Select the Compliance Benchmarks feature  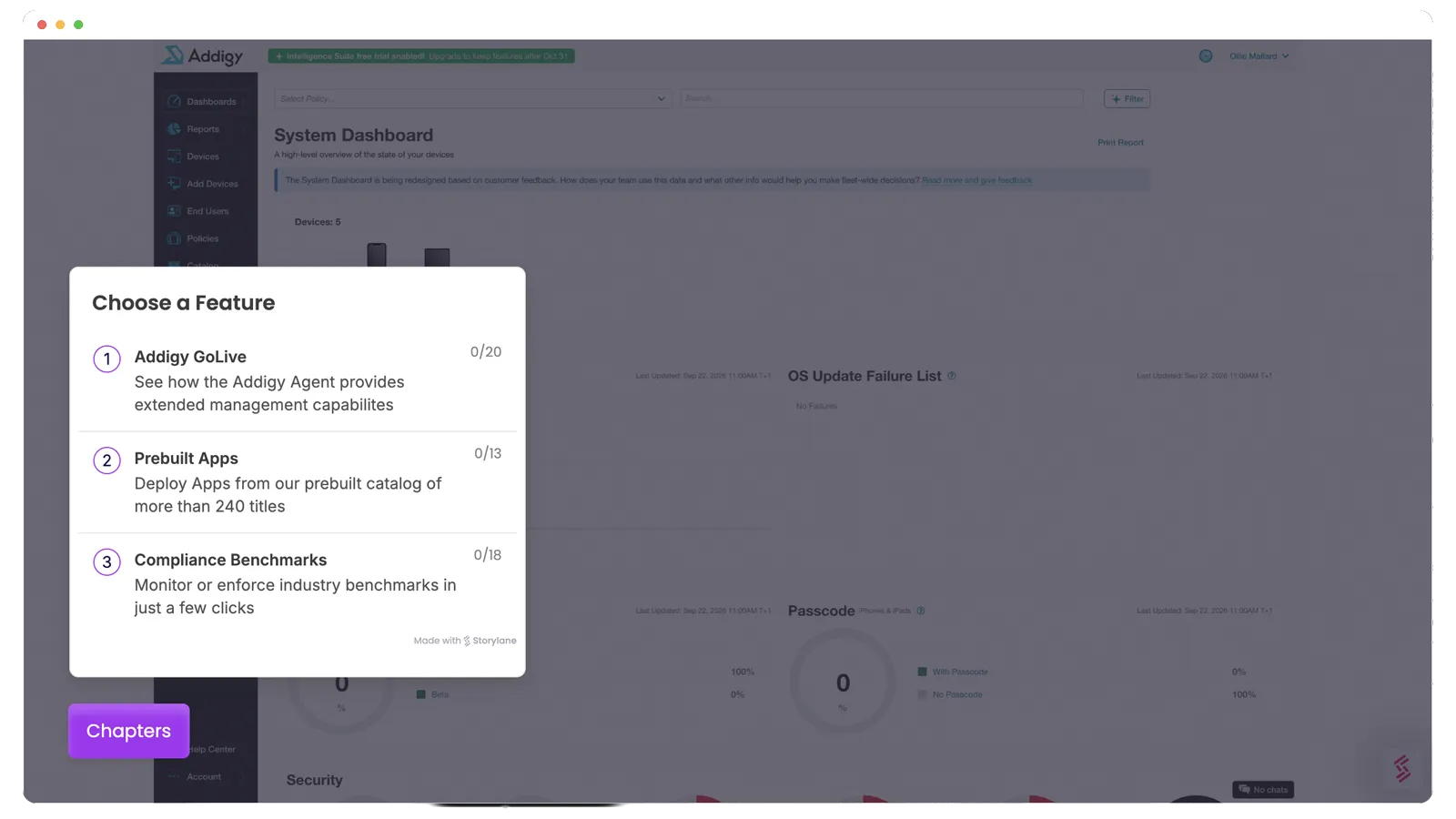[298, 583]
